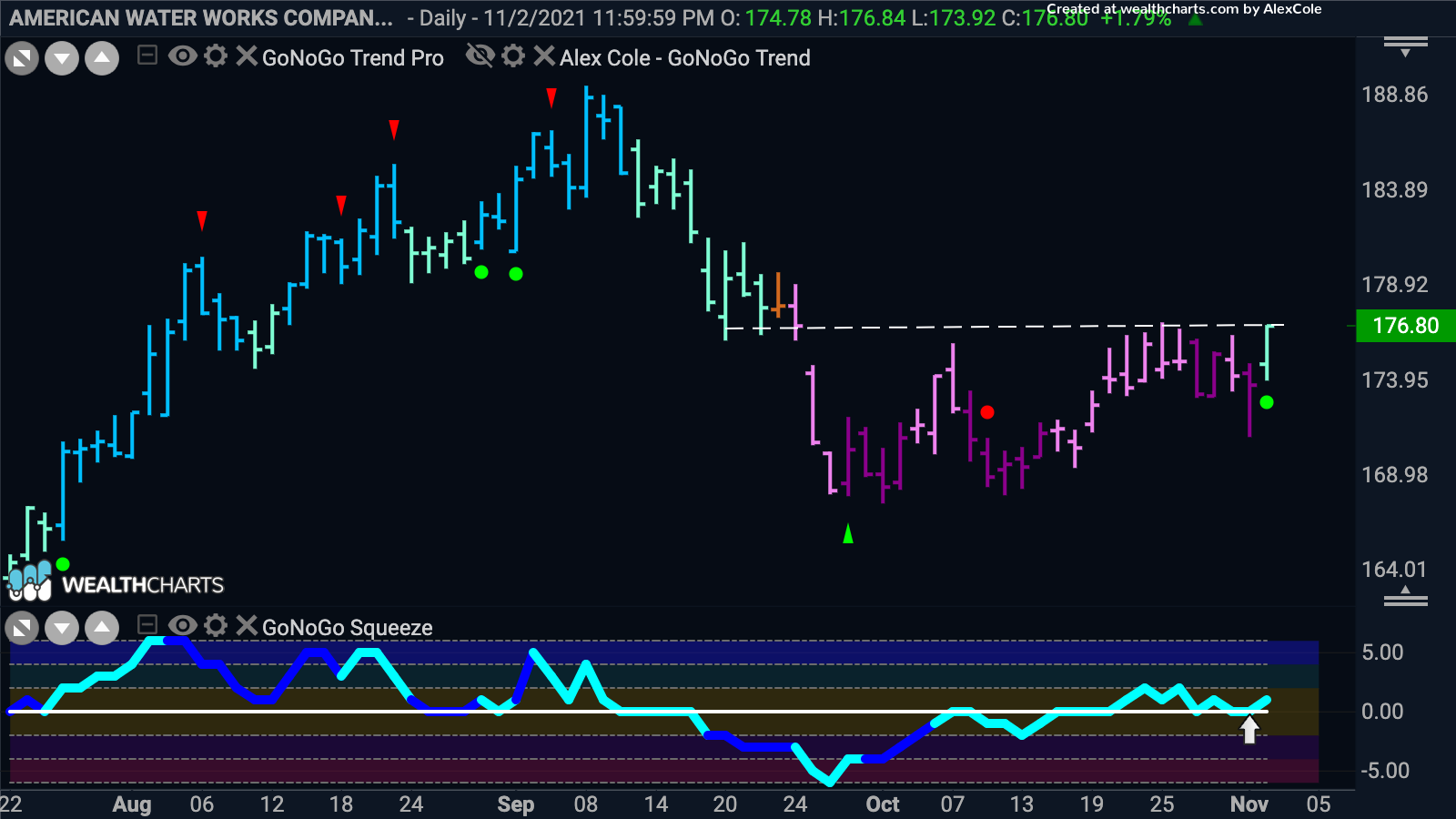
Task: Open Alex Cole GoNoGo Trend settings
Action: [513, 56]
